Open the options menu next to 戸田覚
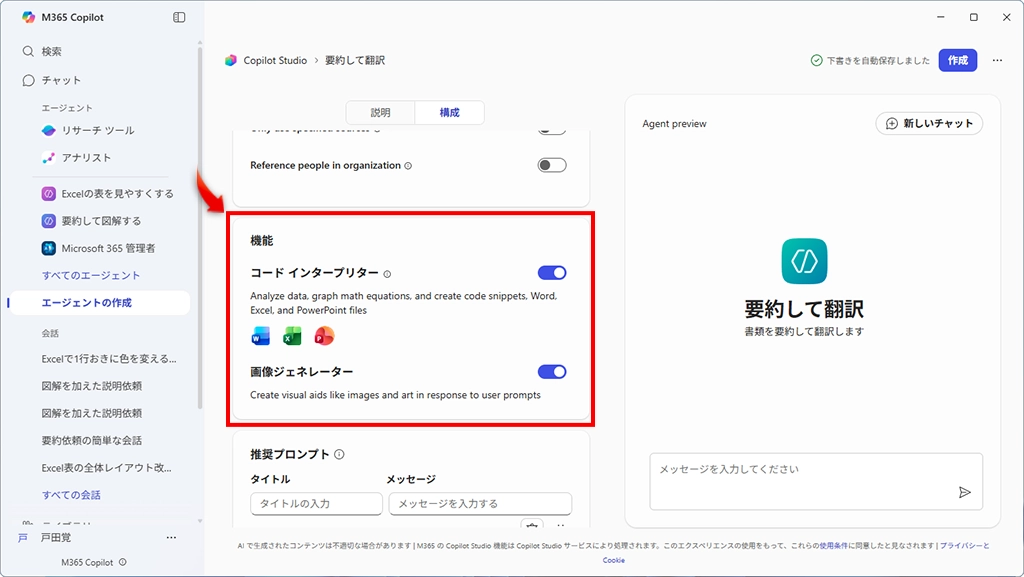The image size is (1024, 577). click(171, 538)
